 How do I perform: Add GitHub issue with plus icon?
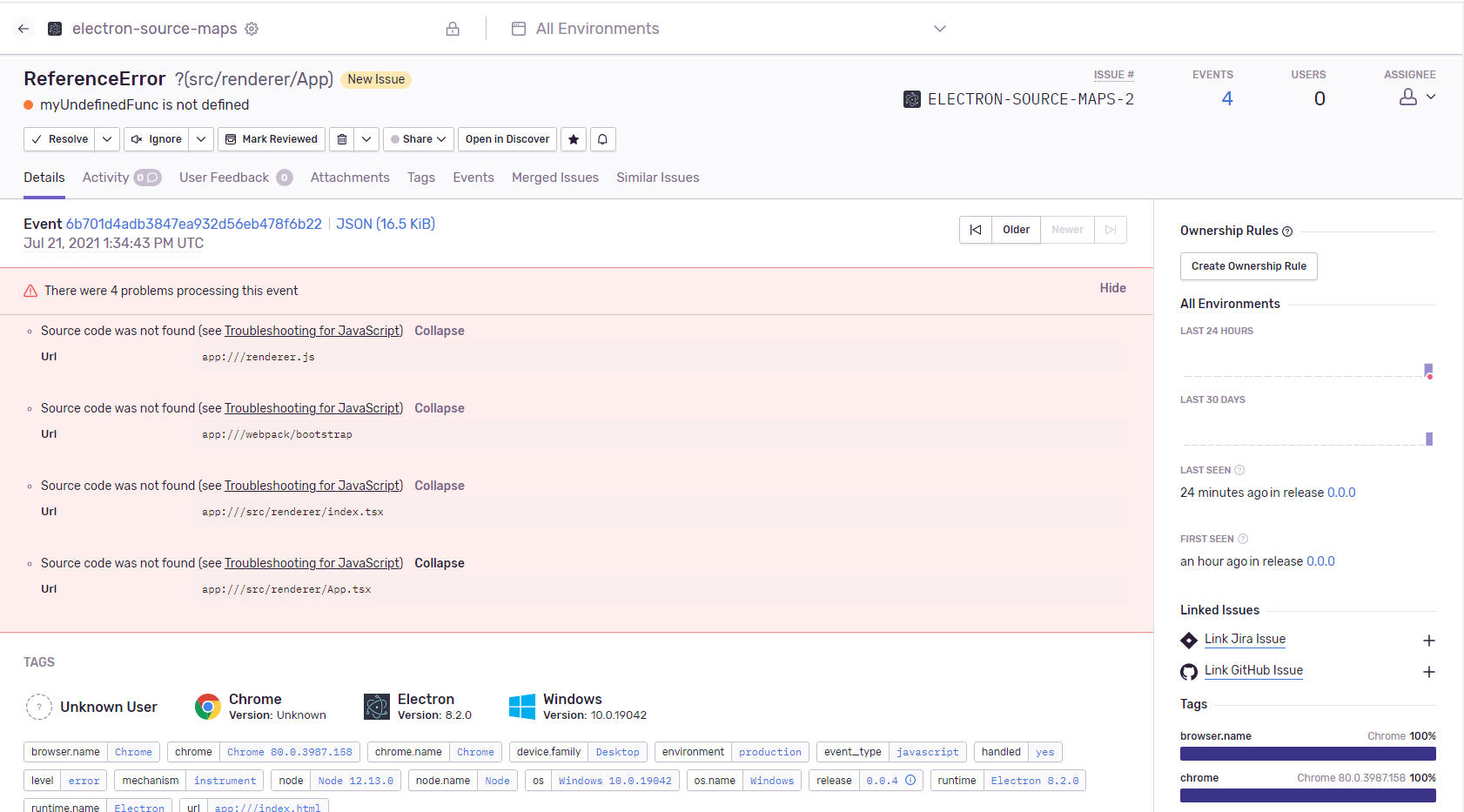tap(1428, 672)
